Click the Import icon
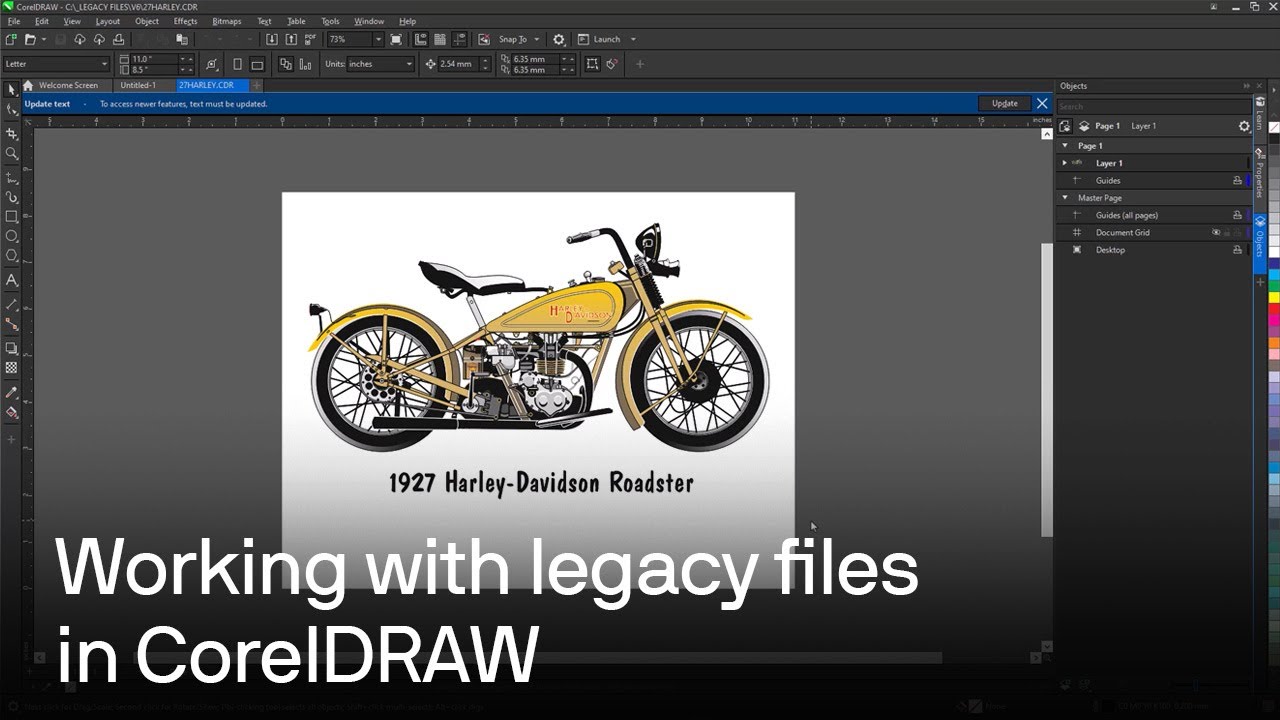Image resolution: width=1280 pixels, height=720 pixels. tap(272, 39)
